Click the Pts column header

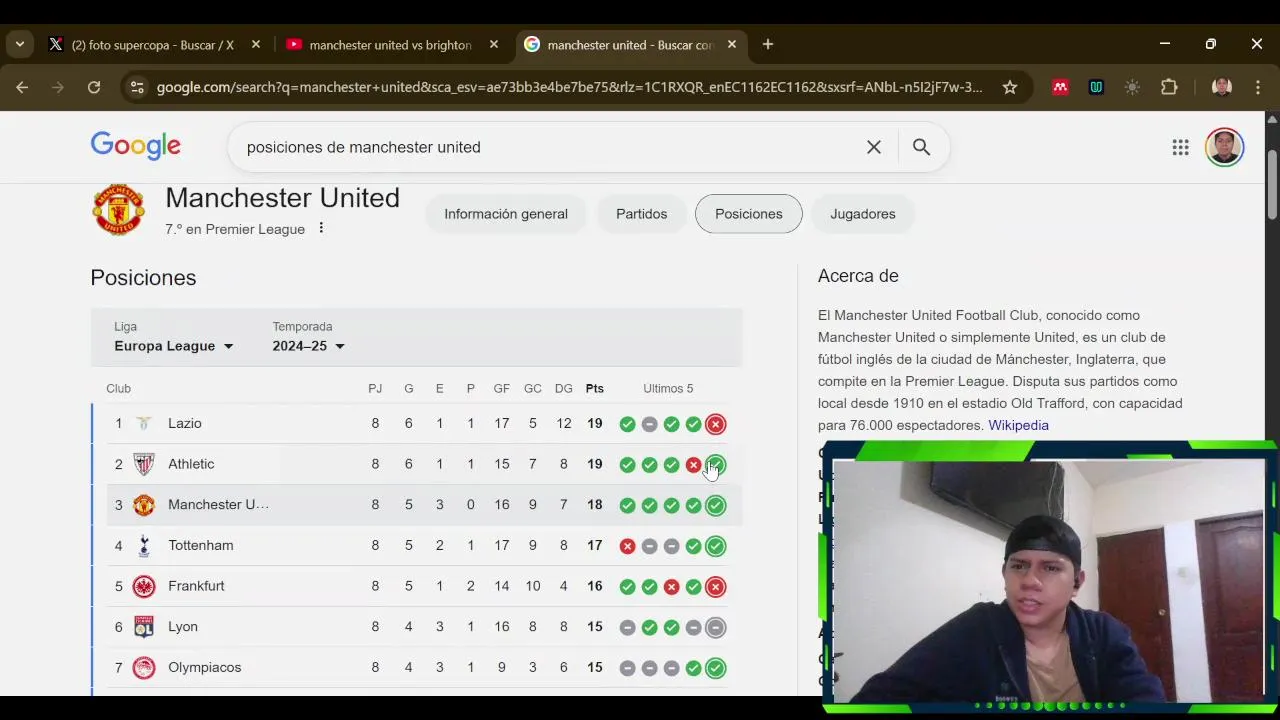pos(594,388)
